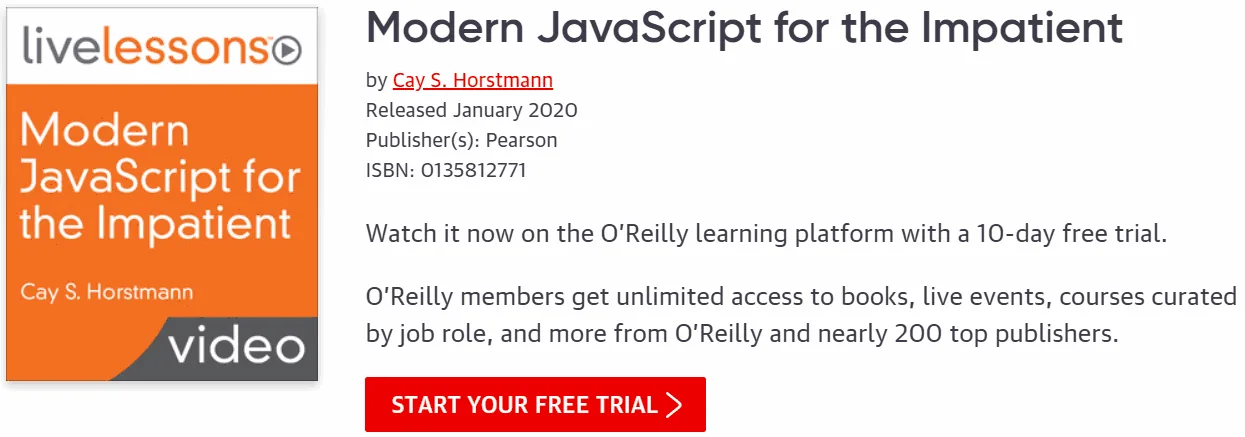Click the white title text on cover

[x=160, y=178]
